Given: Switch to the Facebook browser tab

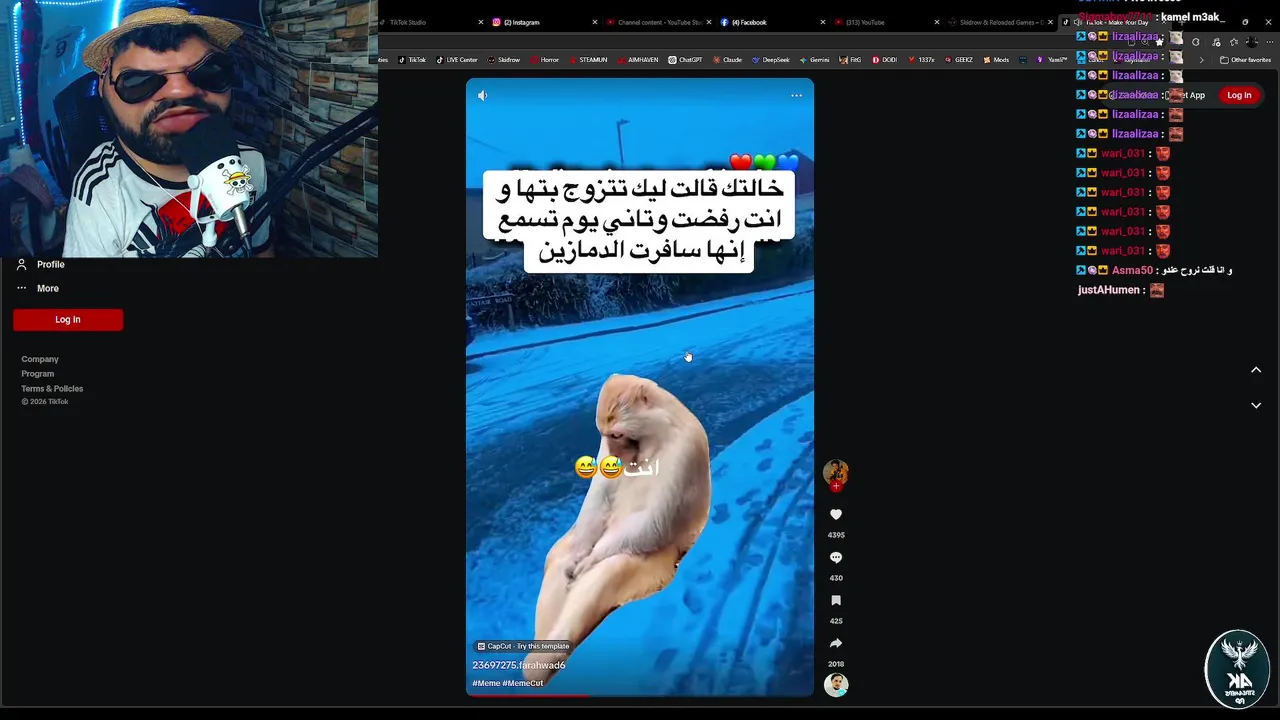Looking at the screenshot, I should [x=750, y=22].
